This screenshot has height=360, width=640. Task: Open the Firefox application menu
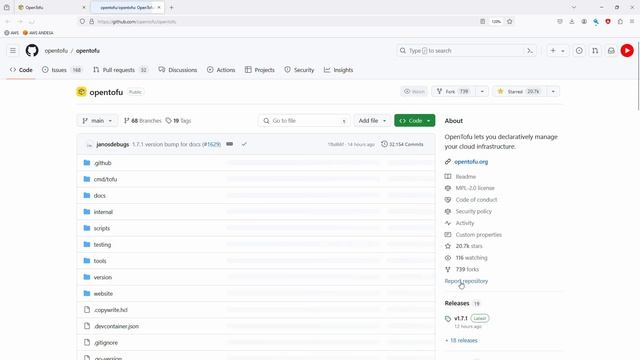tap(632, 21)
